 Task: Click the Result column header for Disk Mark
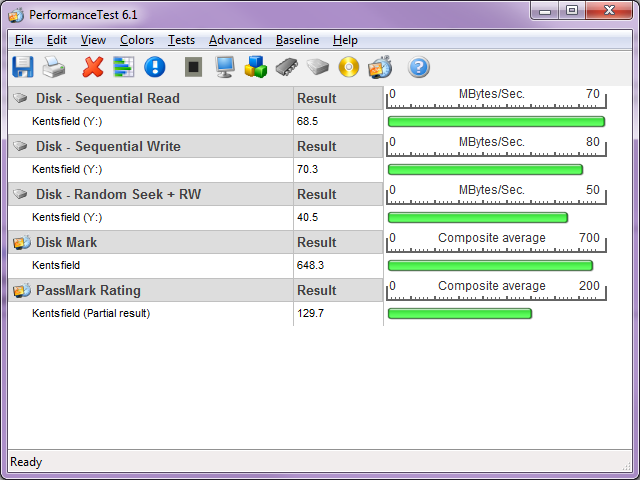(x=338, y=242)
